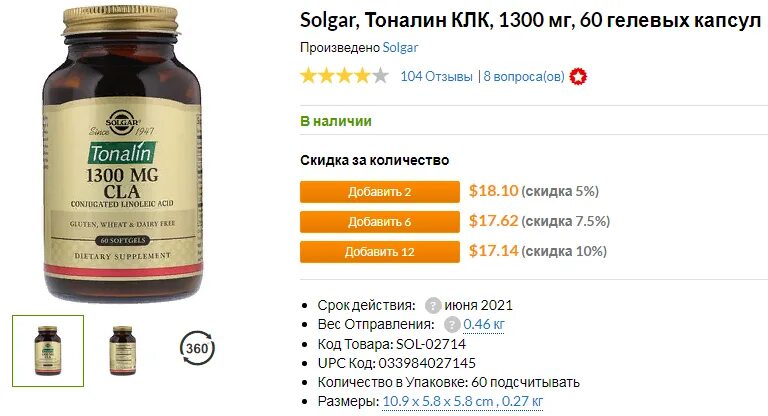
Task: Click the product title heading
Action: pos(530,21)
